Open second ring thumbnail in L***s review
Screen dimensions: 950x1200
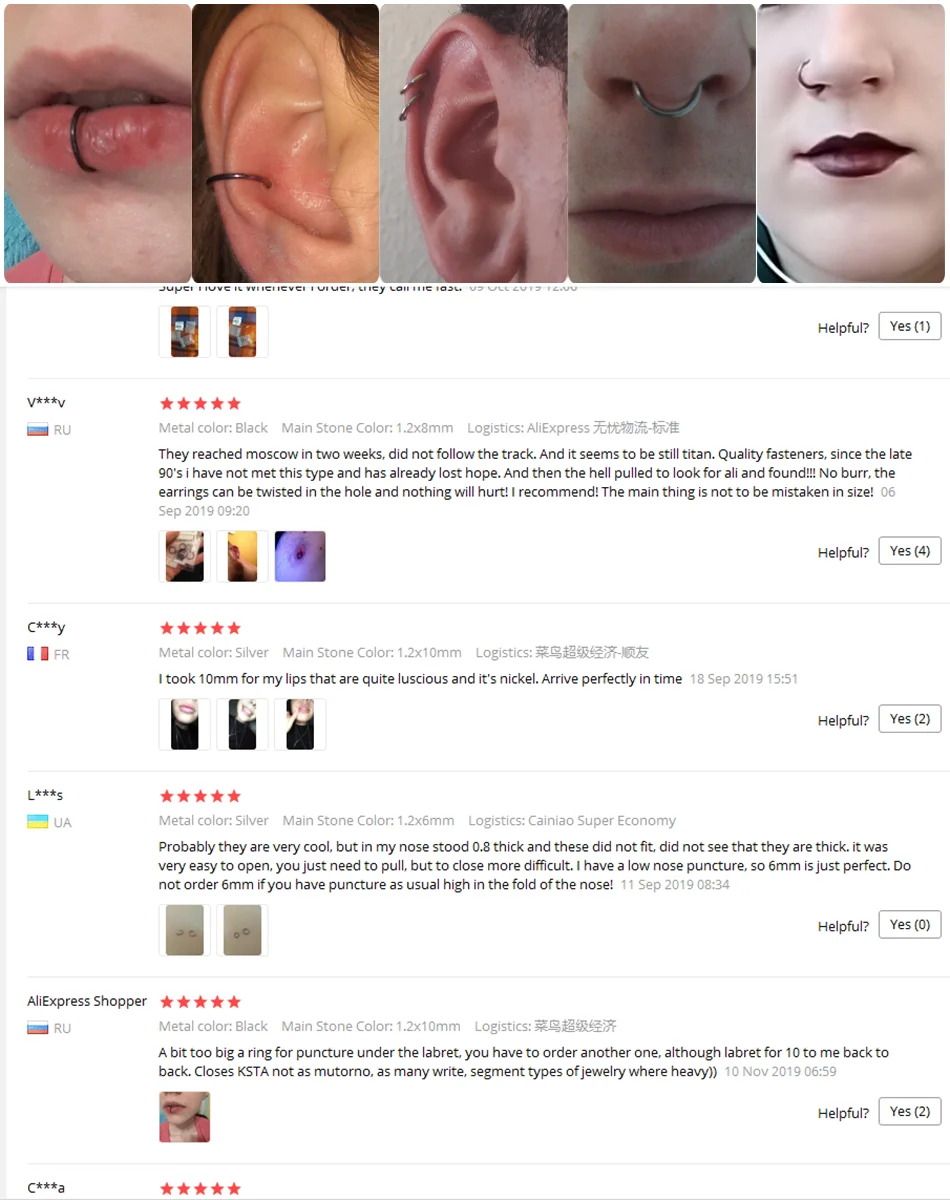(x=242, y=930)
